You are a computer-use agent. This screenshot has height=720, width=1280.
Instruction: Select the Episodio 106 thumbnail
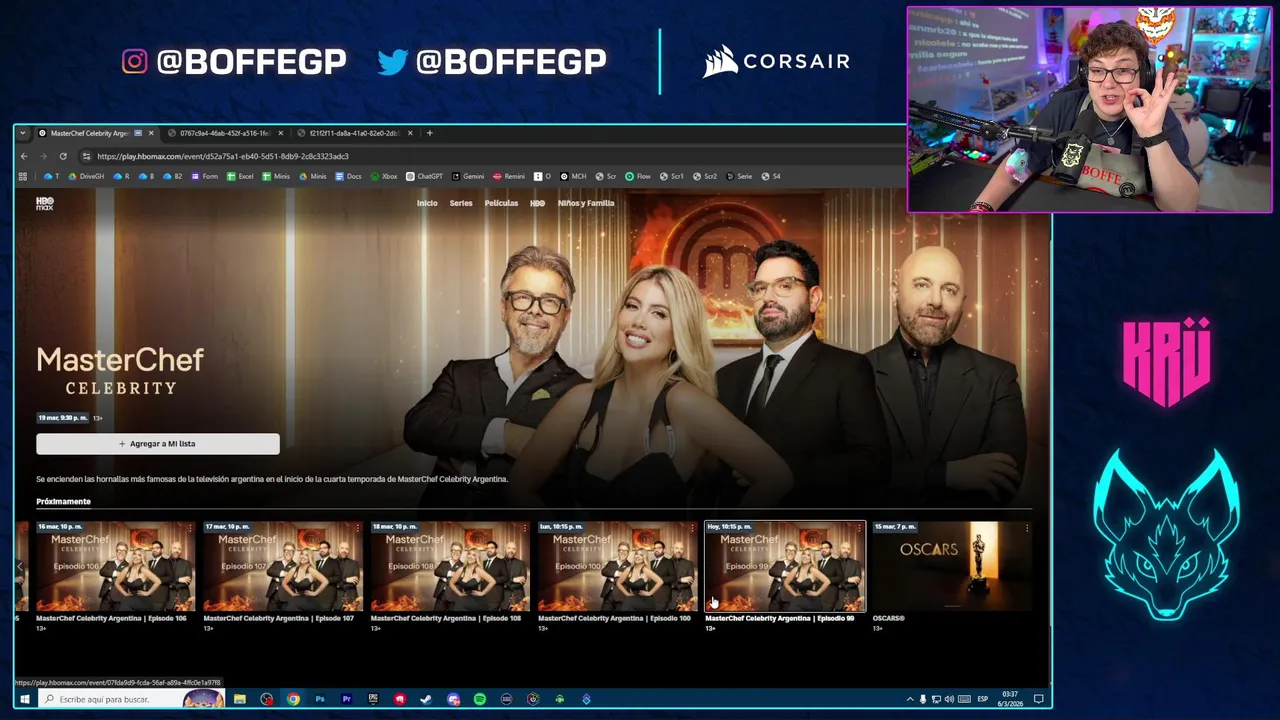(x=116, y=566)
